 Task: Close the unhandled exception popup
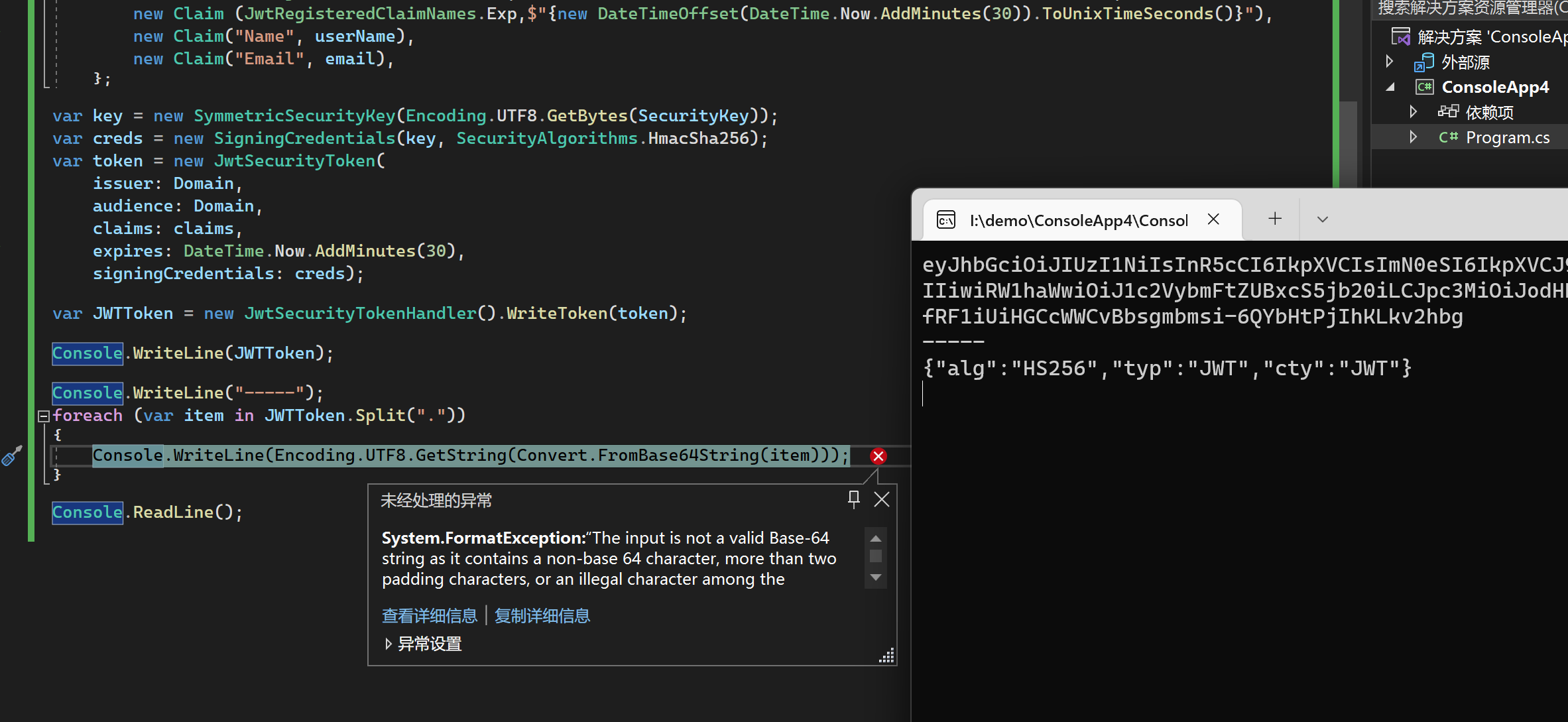(882, 499)
